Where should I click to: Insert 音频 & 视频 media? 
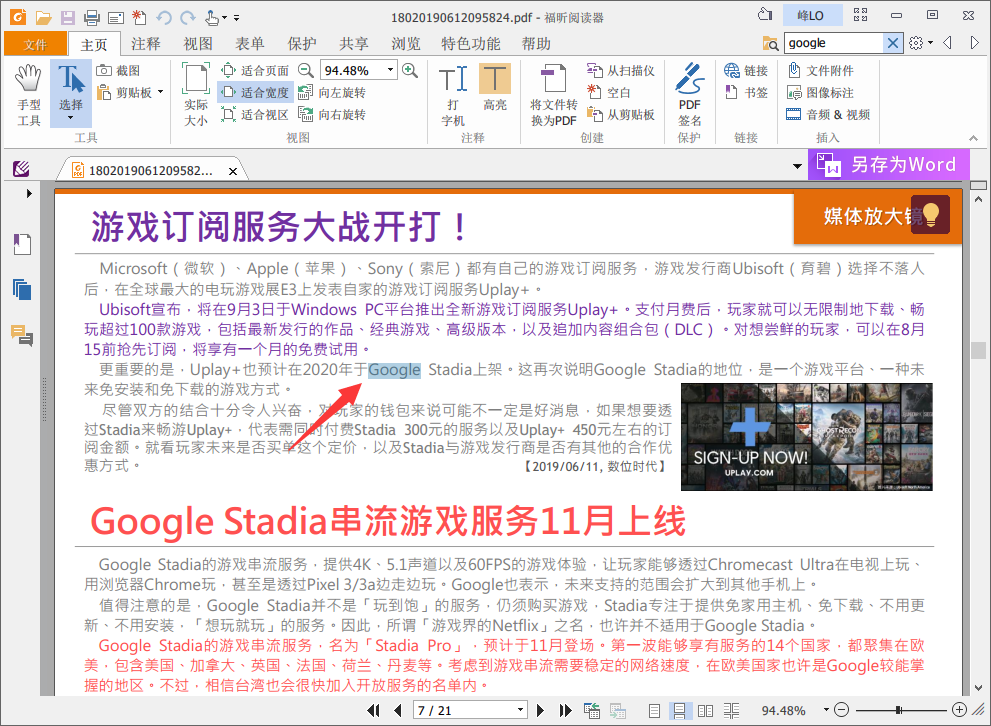coord(828,115)
